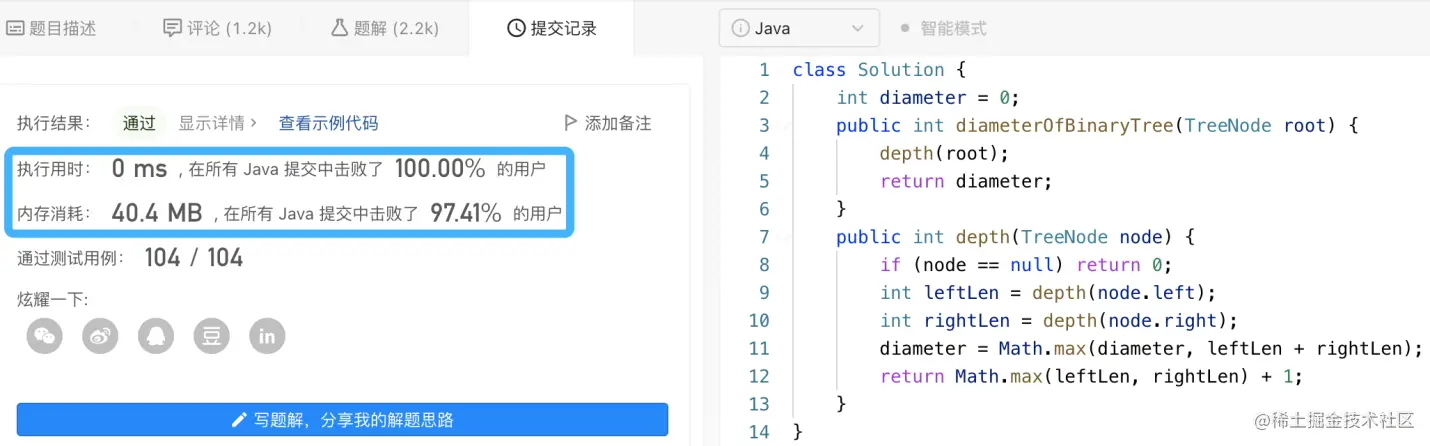1430x446 pixels.
Task: Open the 题目描述 tab
Action: tap(52, 28)
